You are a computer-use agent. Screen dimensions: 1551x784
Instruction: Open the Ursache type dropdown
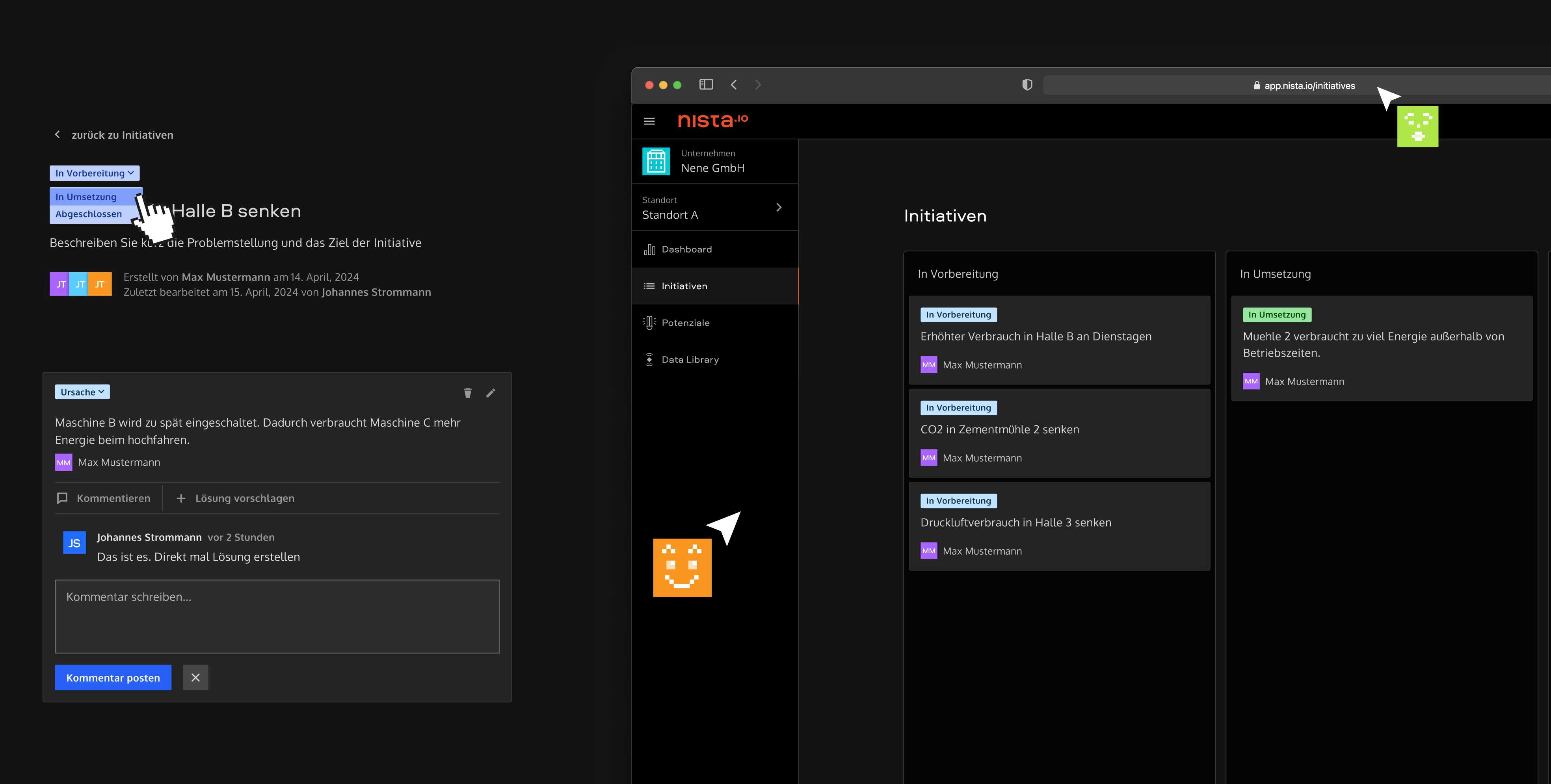[x=82, y=392]
